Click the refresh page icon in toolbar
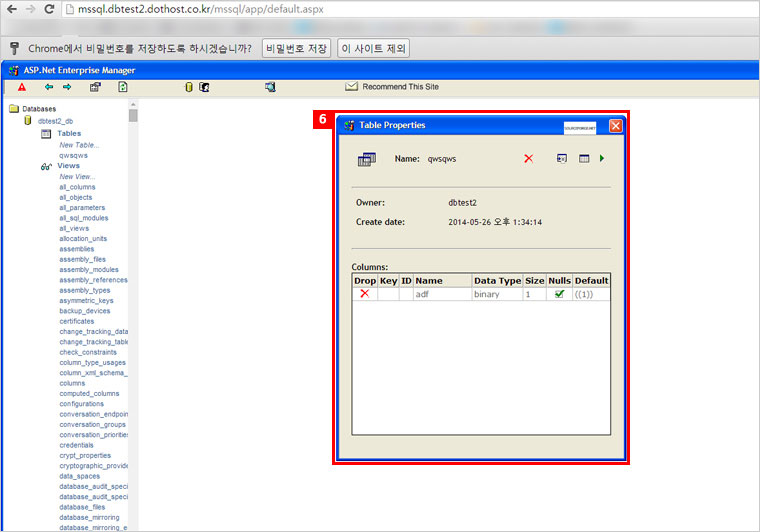The width and height of the screenshot is (760, 532). pyautogui.click(x=123, y=87)
